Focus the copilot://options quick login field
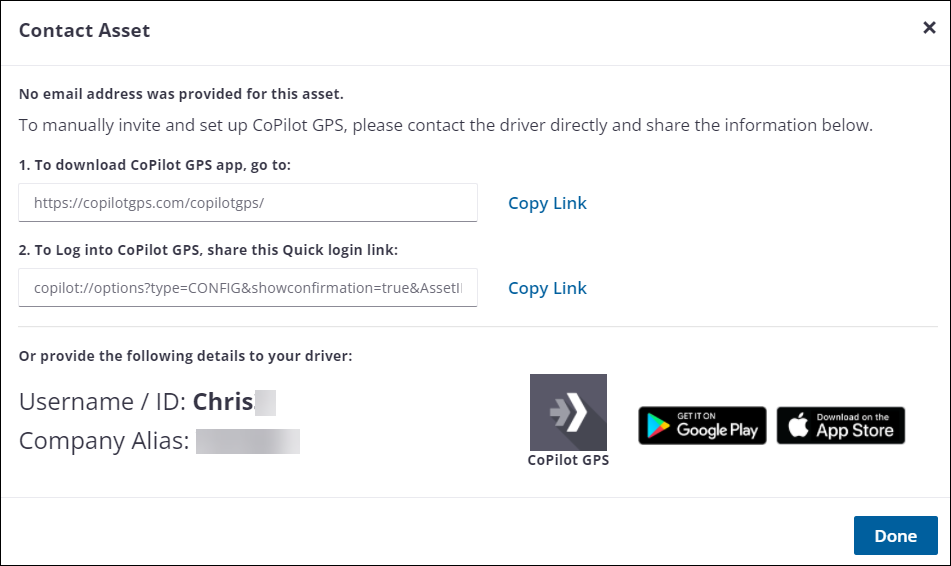The width and height of the screenshot is (951, 566). click(248, 288)
